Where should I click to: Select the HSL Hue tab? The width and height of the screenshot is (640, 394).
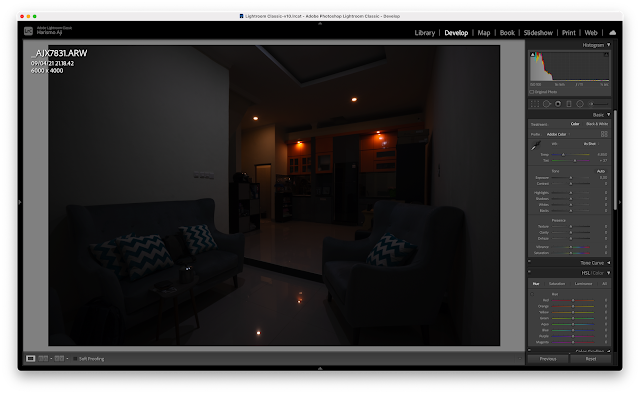(x=536, y=284)
